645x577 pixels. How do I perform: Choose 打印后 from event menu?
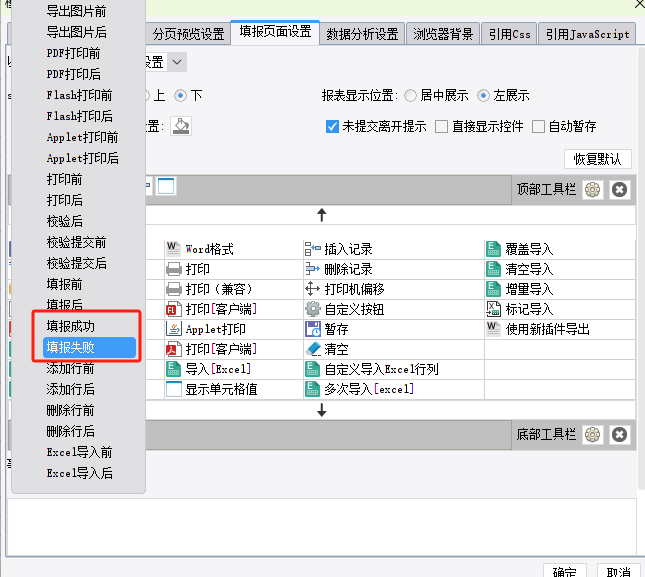click(65, 200)
